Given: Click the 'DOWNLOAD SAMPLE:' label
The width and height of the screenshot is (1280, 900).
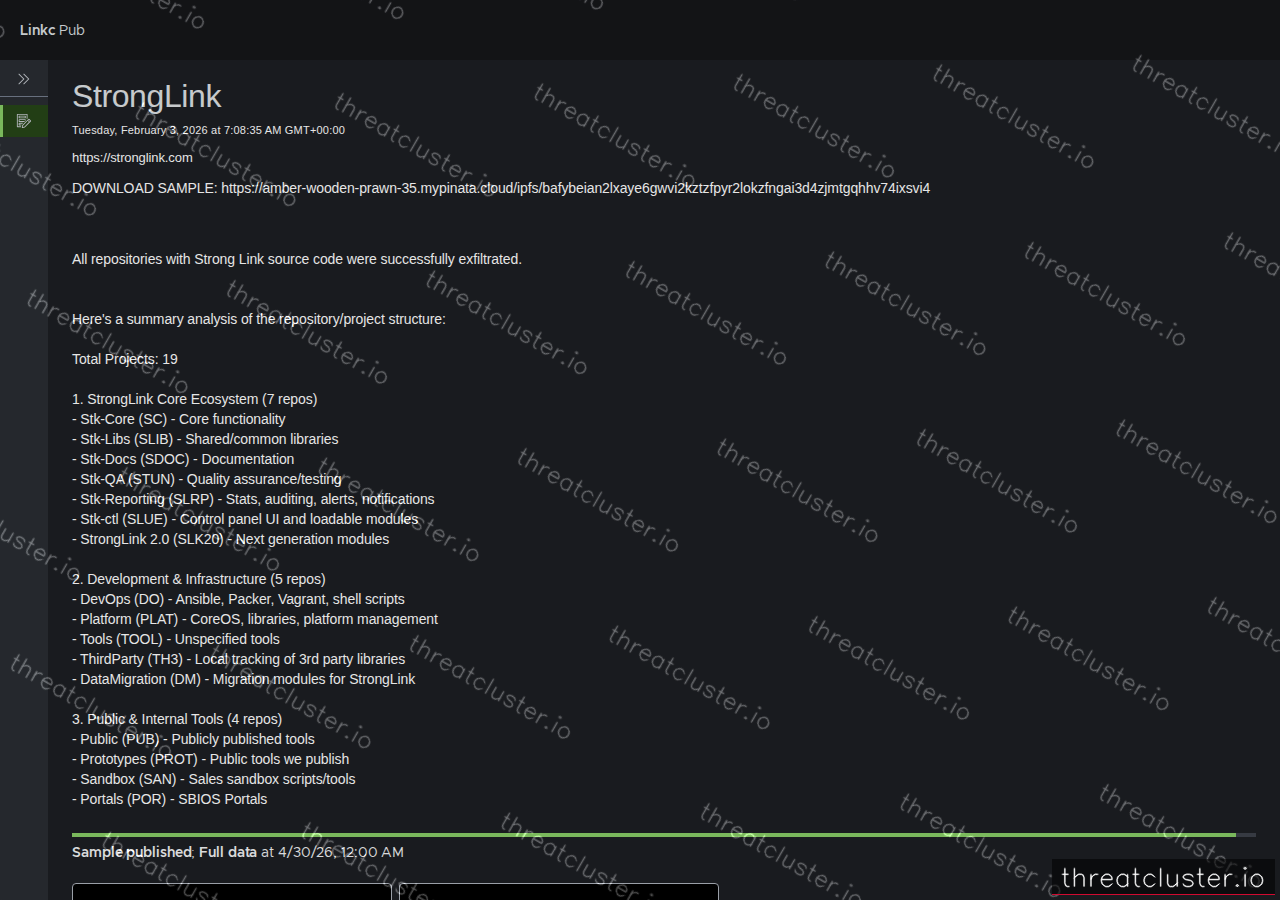Looking at the screenshot, I should (145, 188).
